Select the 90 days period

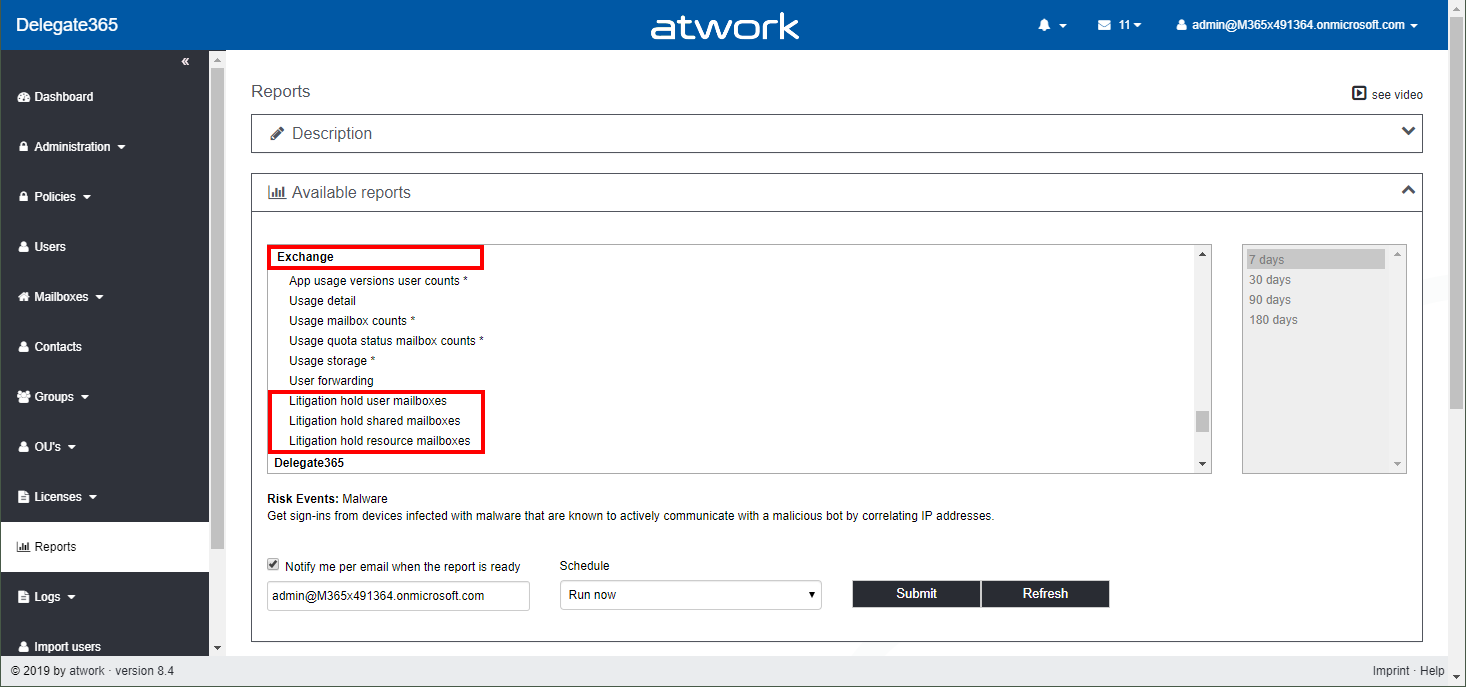pyautogui.click(x=1315, y=300)
